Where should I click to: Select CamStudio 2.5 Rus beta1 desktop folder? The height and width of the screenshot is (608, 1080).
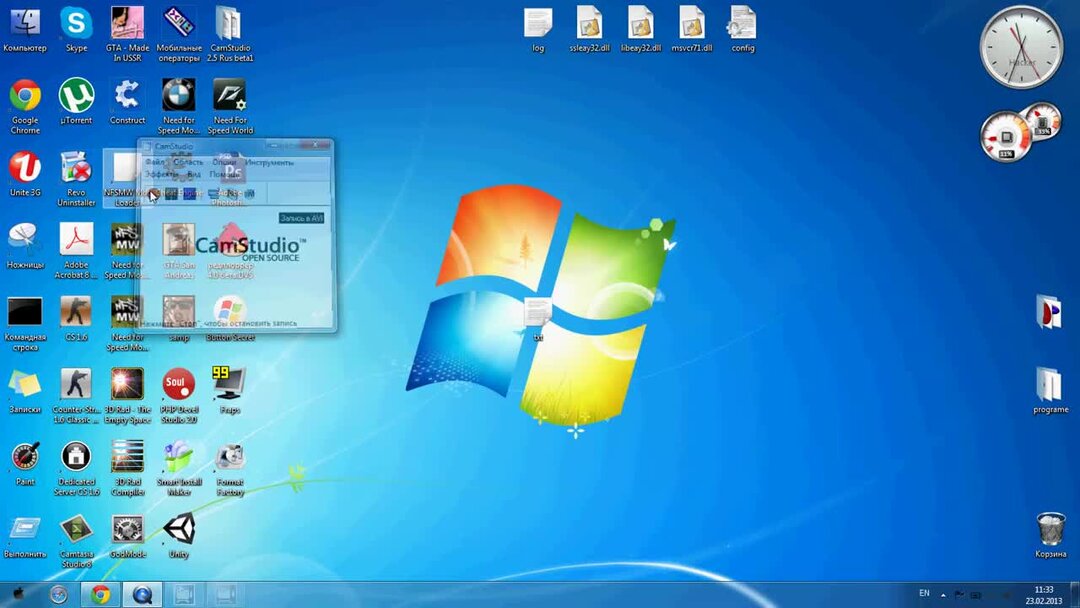point(230,33)
